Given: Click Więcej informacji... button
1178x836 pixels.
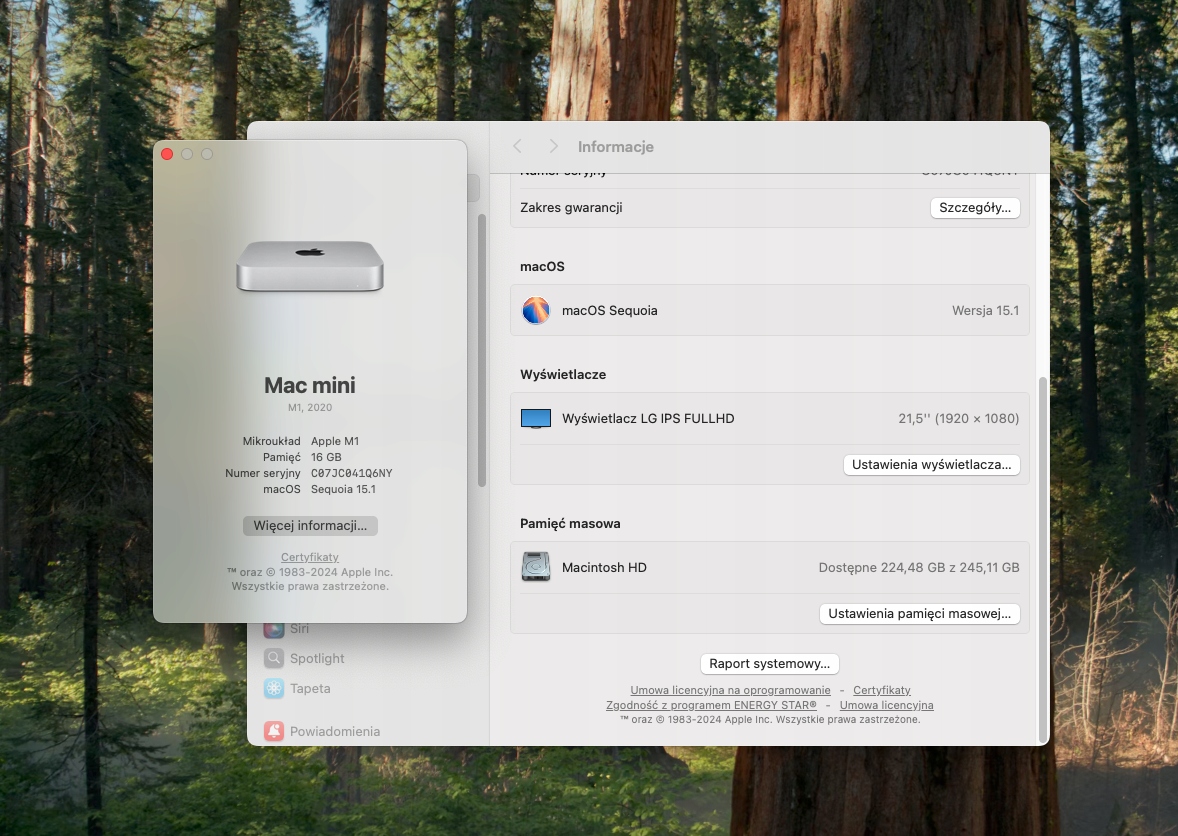Looking at the screenshot, I should [310, 525].
